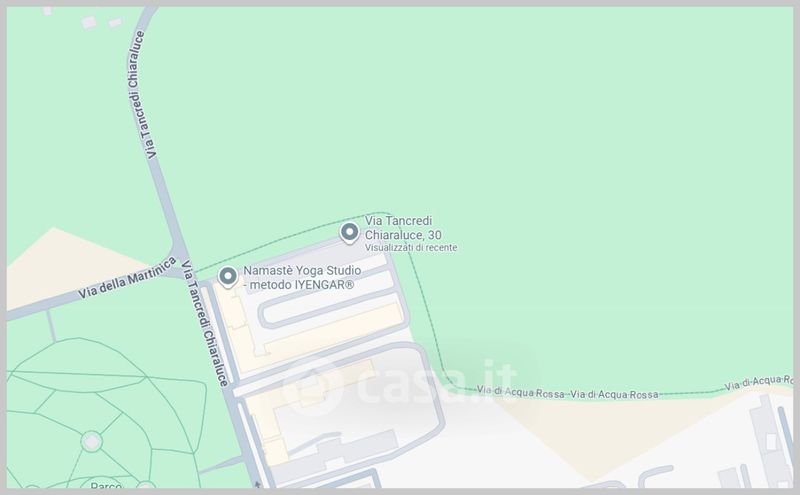Open Namastè Yoga Studio - metodo IYENGAR label

302,278
